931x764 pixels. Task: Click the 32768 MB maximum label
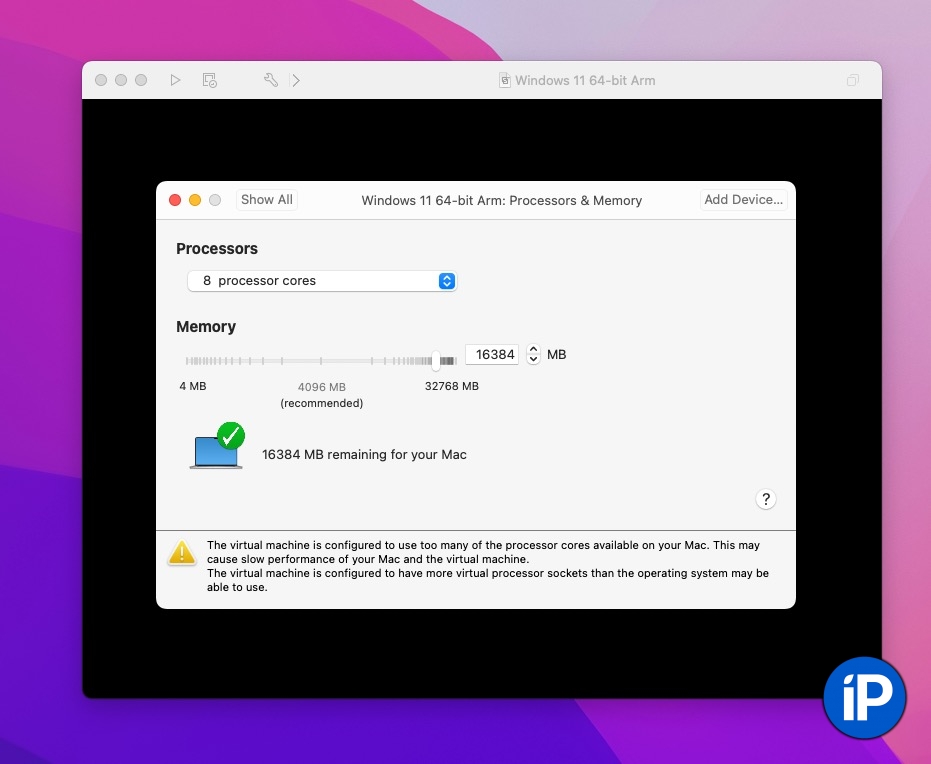click(x=452, y=386)
